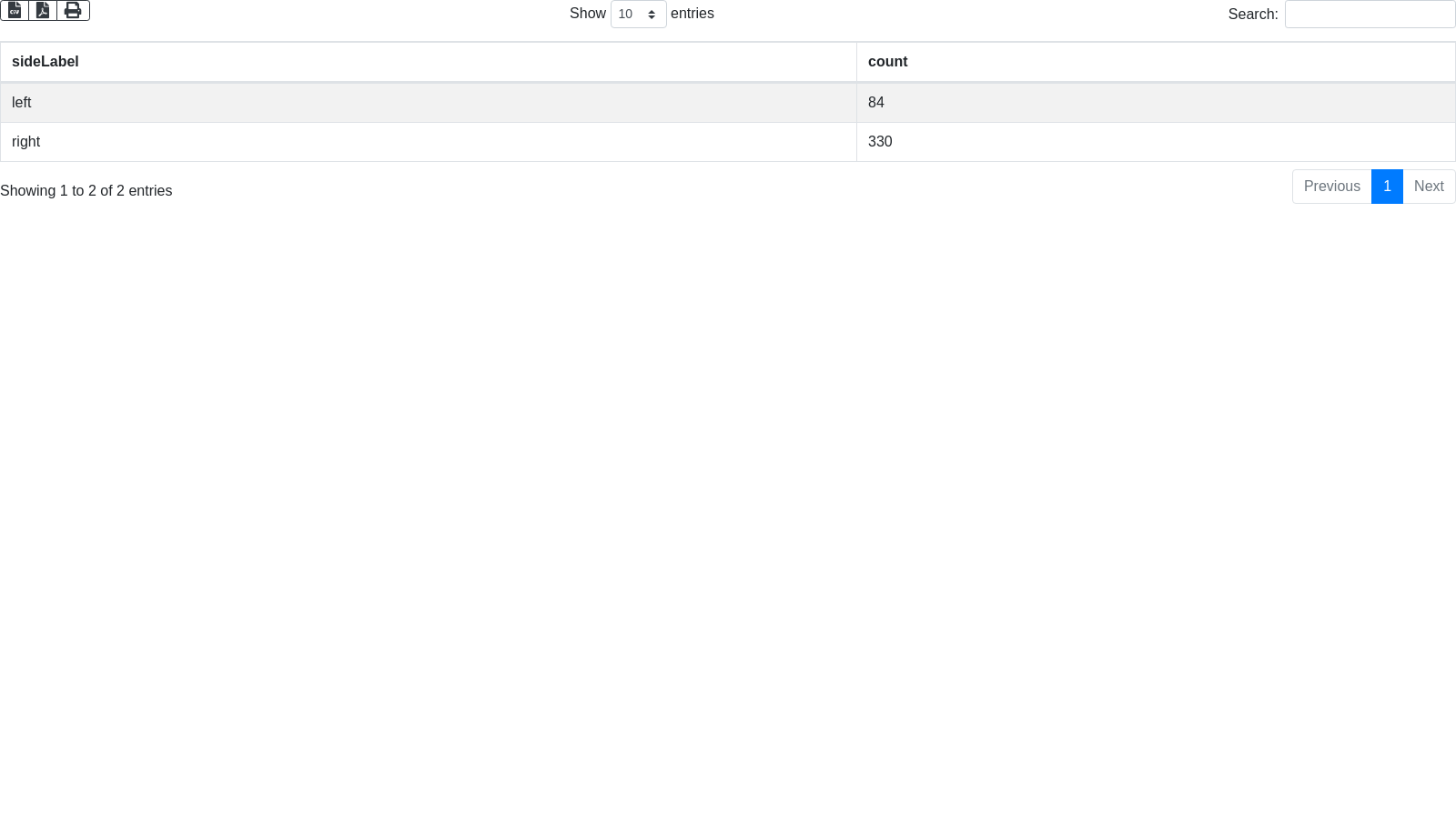This screenshot has width=1456, height=819.
Task: Sort the table by sideLabel column
Action: click(45, 62)
